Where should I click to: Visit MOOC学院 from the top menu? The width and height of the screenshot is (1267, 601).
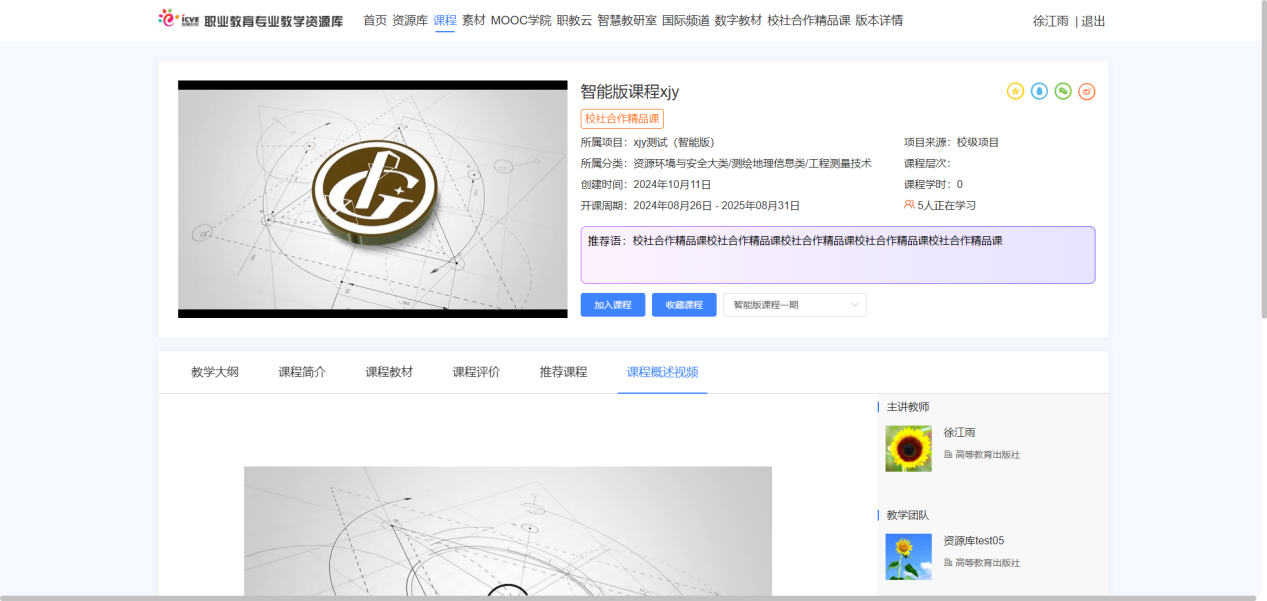(x=521, y=20)
